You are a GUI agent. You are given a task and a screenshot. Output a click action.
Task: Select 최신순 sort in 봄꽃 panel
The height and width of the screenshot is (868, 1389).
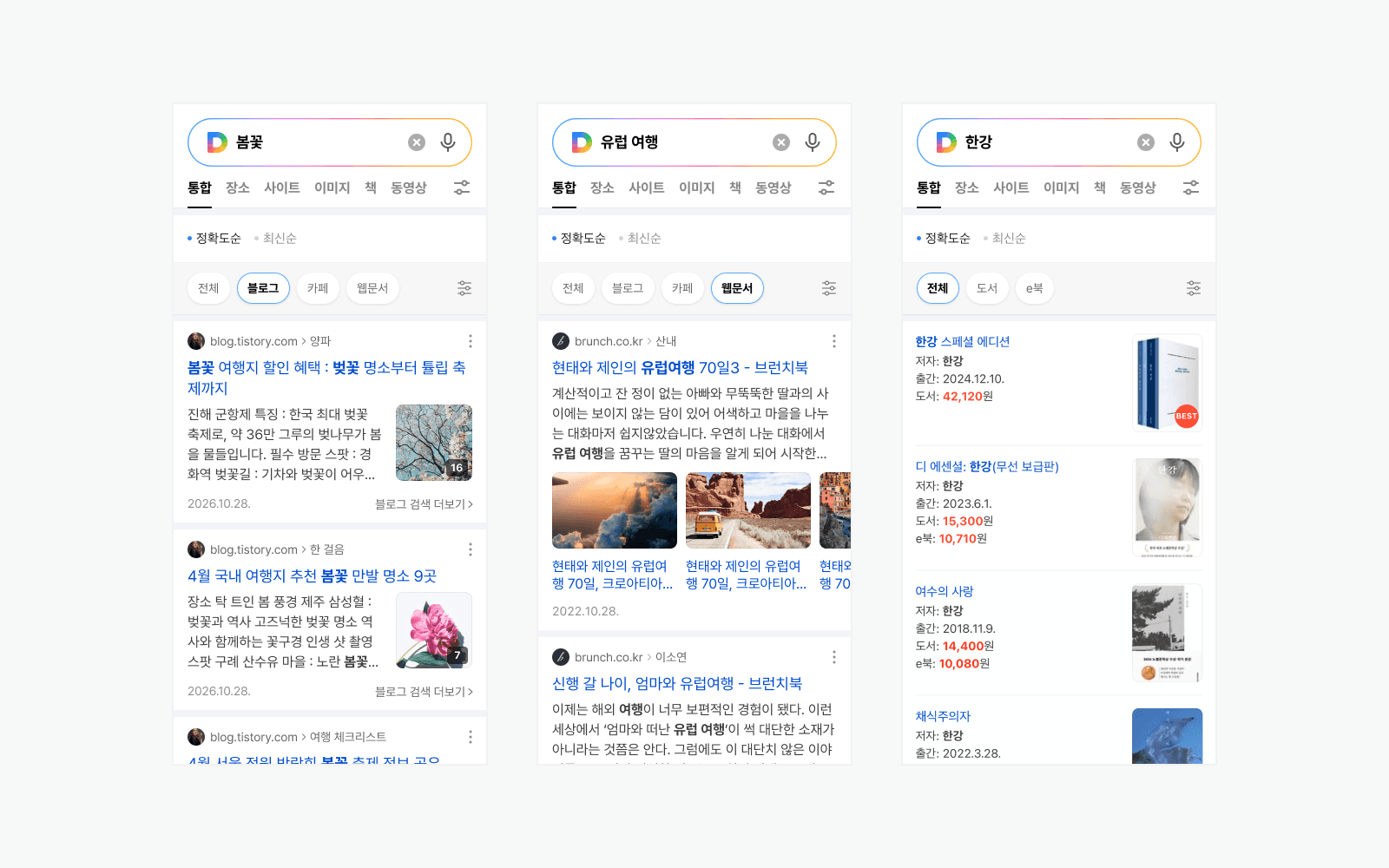(x=279, y=239)
